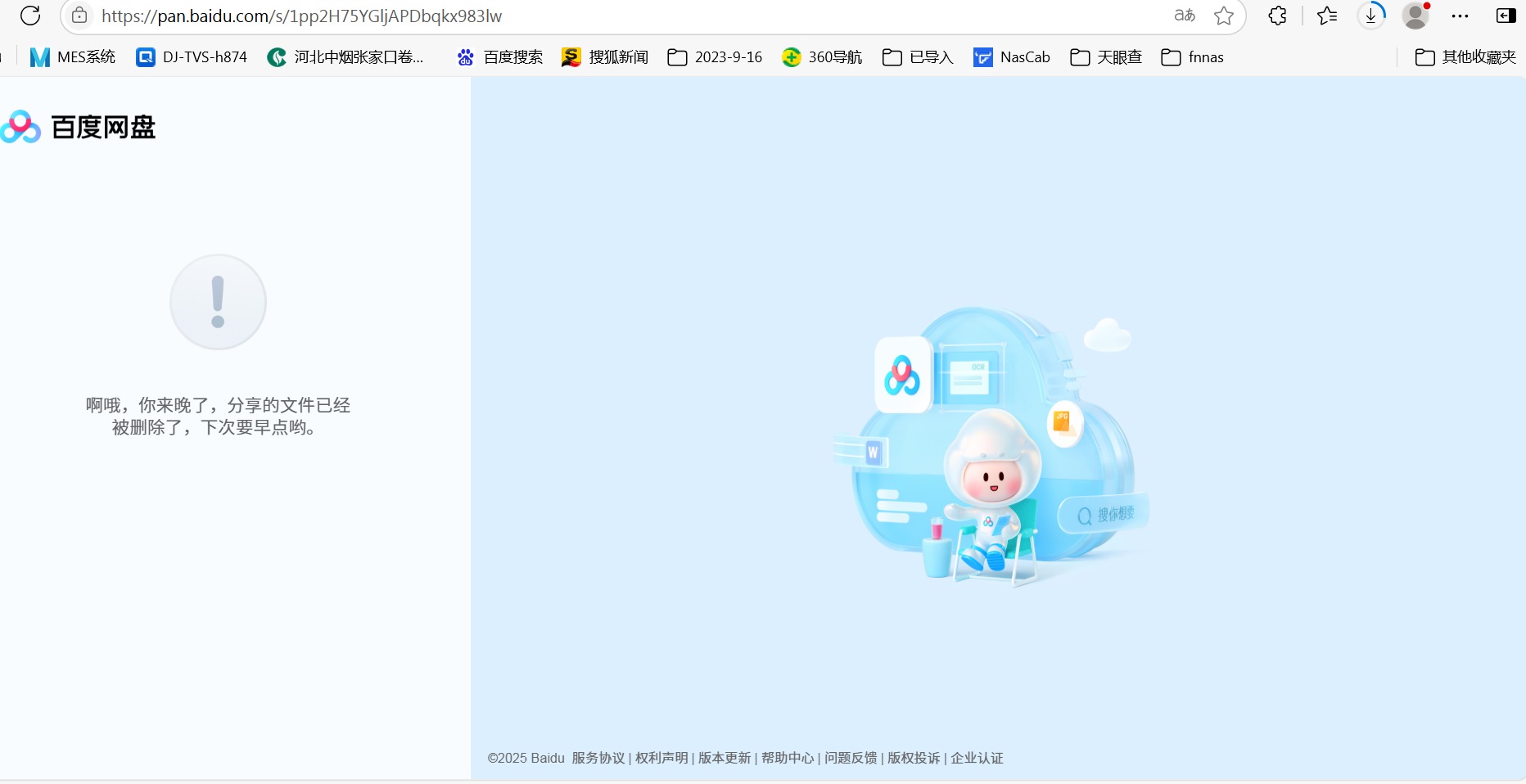The width and height of the screenshot is (1526, 784).
Task: Open the favorites list icon
Action: [1327, 16]
